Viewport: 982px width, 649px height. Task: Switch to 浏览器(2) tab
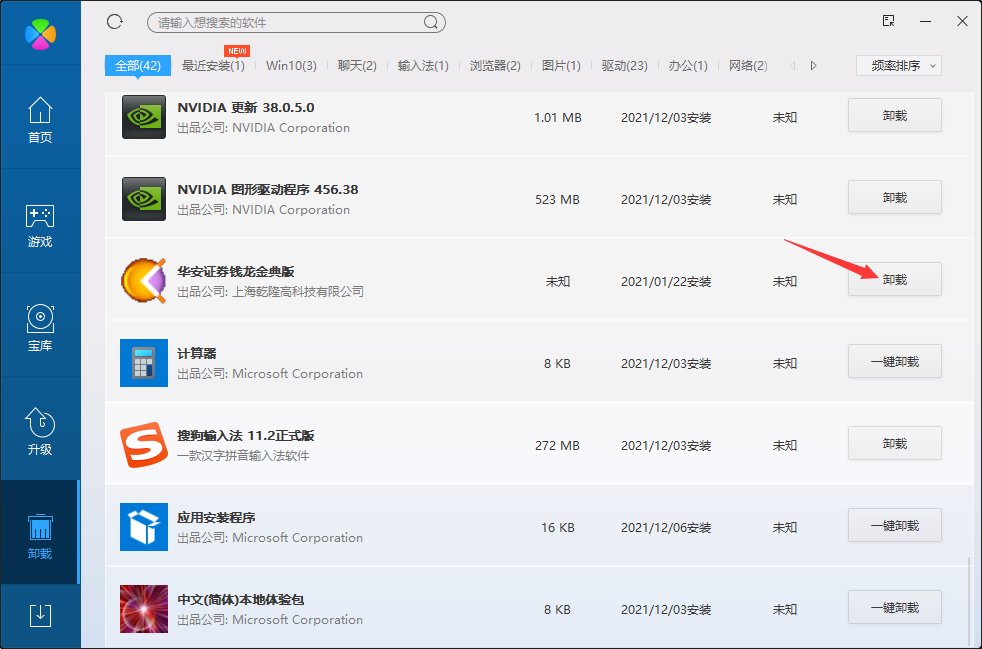pos(495,66)
